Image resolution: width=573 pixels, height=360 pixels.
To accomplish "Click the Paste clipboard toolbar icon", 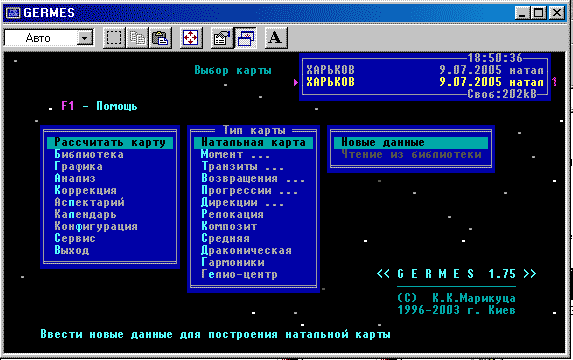I will [160, 38].
